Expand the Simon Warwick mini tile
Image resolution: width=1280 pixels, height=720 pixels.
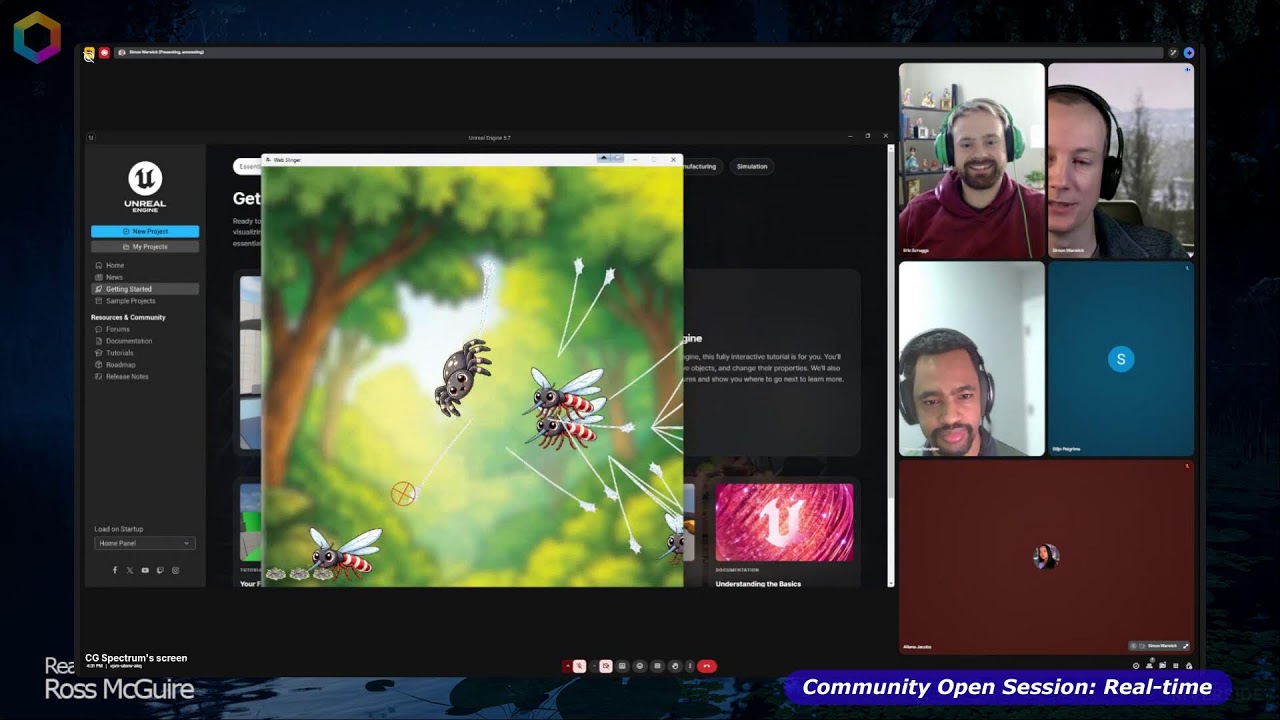tap(1186, 646)
